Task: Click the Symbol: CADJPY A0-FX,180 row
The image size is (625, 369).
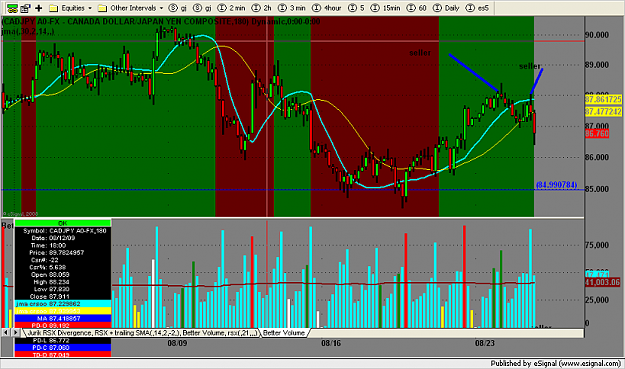Action: [x=63, y=231]
